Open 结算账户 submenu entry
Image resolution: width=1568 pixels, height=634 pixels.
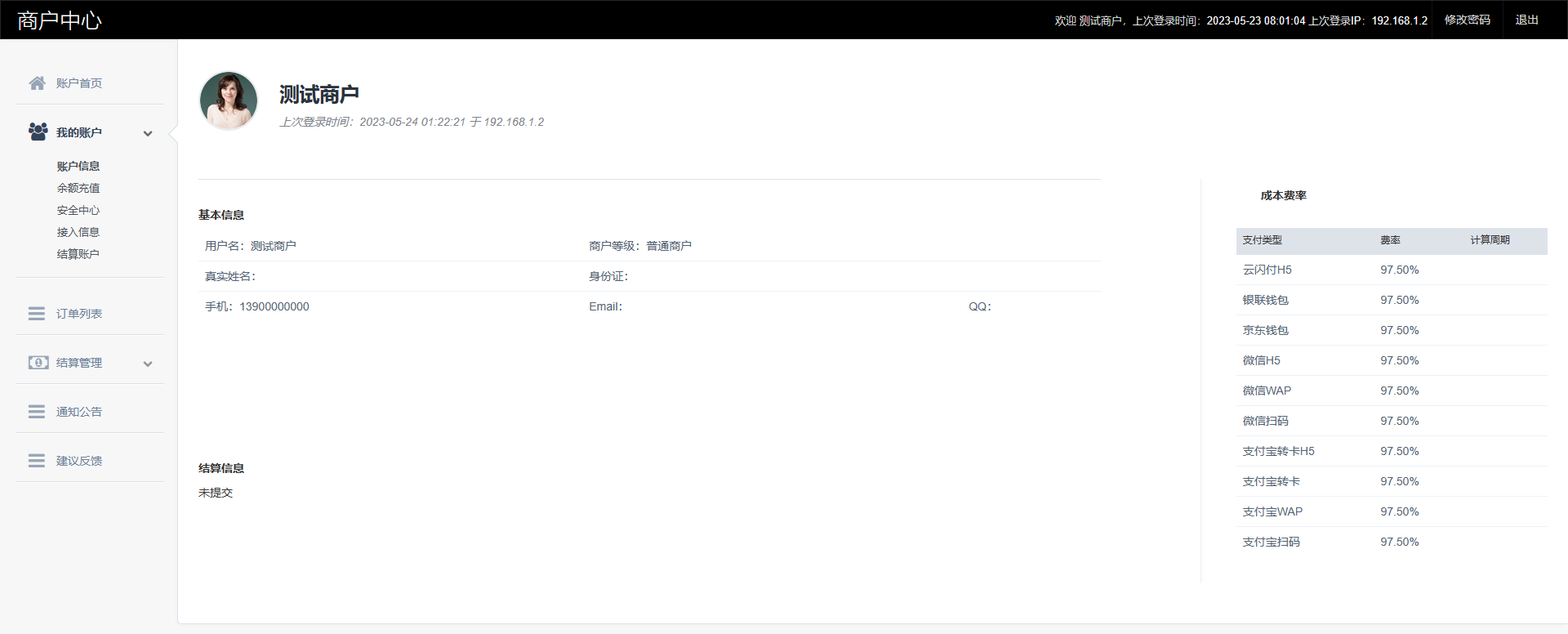coord(78,254)
